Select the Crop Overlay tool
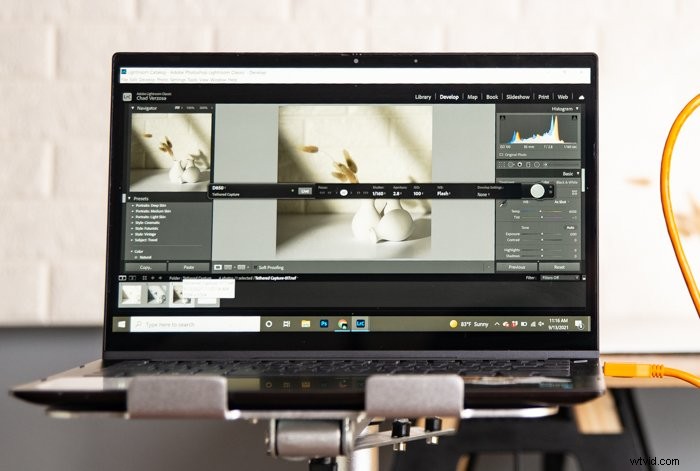 coord(502,165)
